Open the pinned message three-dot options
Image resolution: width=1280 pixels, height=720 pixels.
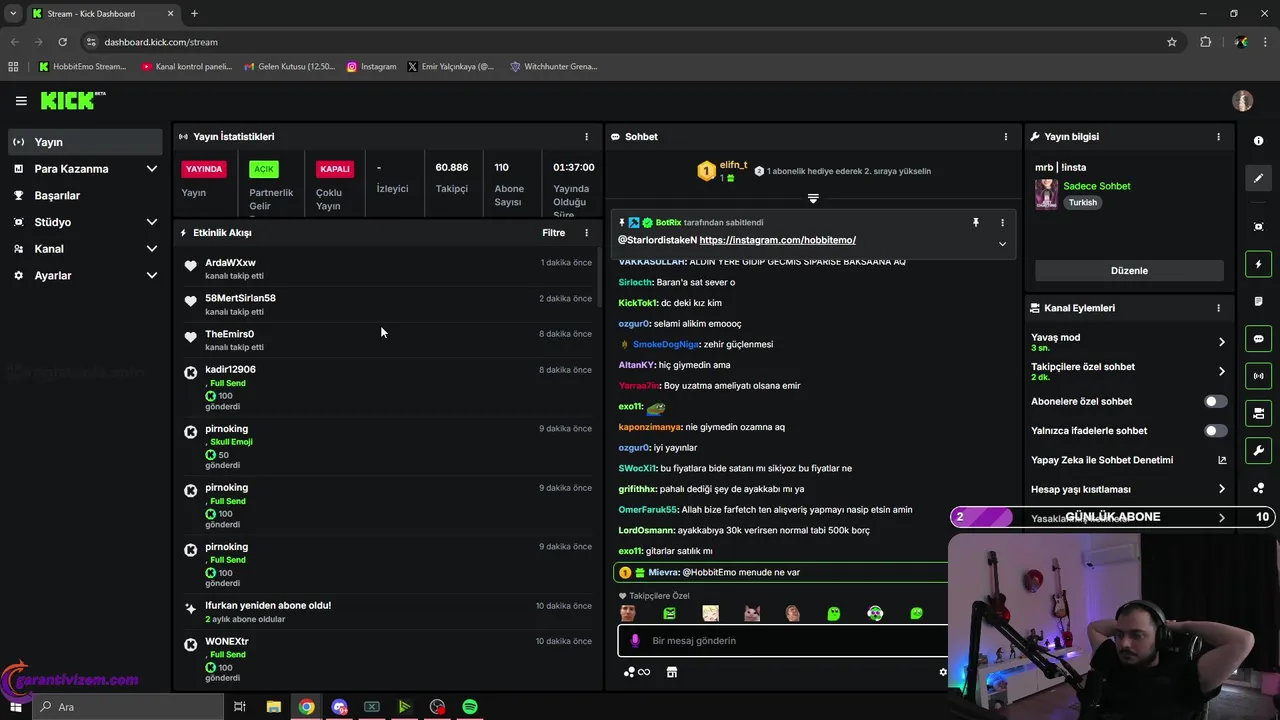click(x=1002, y=223)
